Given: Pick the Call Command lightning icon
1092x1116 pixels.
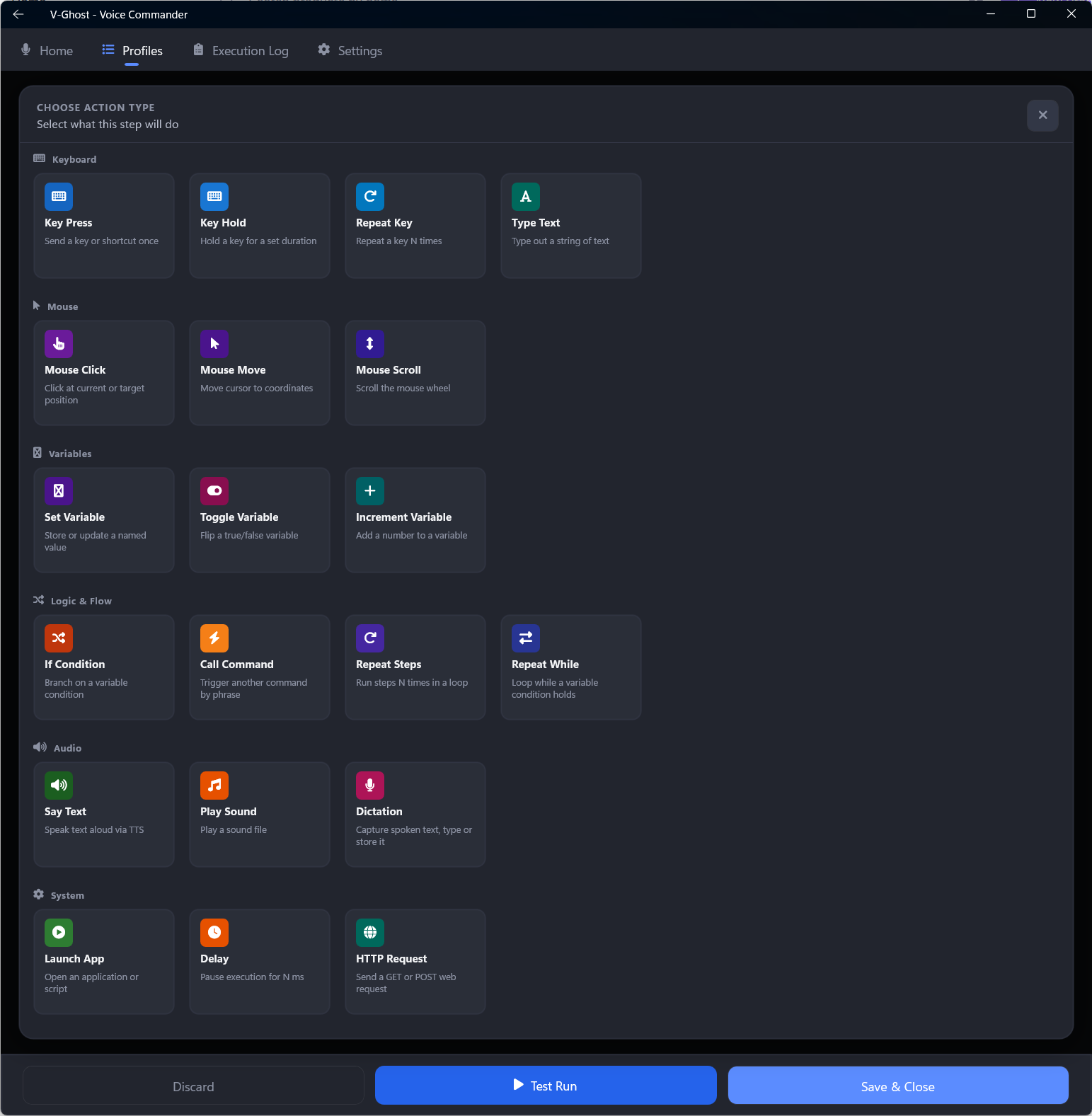Looking at the screenshot, I should click(x=214, y=638).
